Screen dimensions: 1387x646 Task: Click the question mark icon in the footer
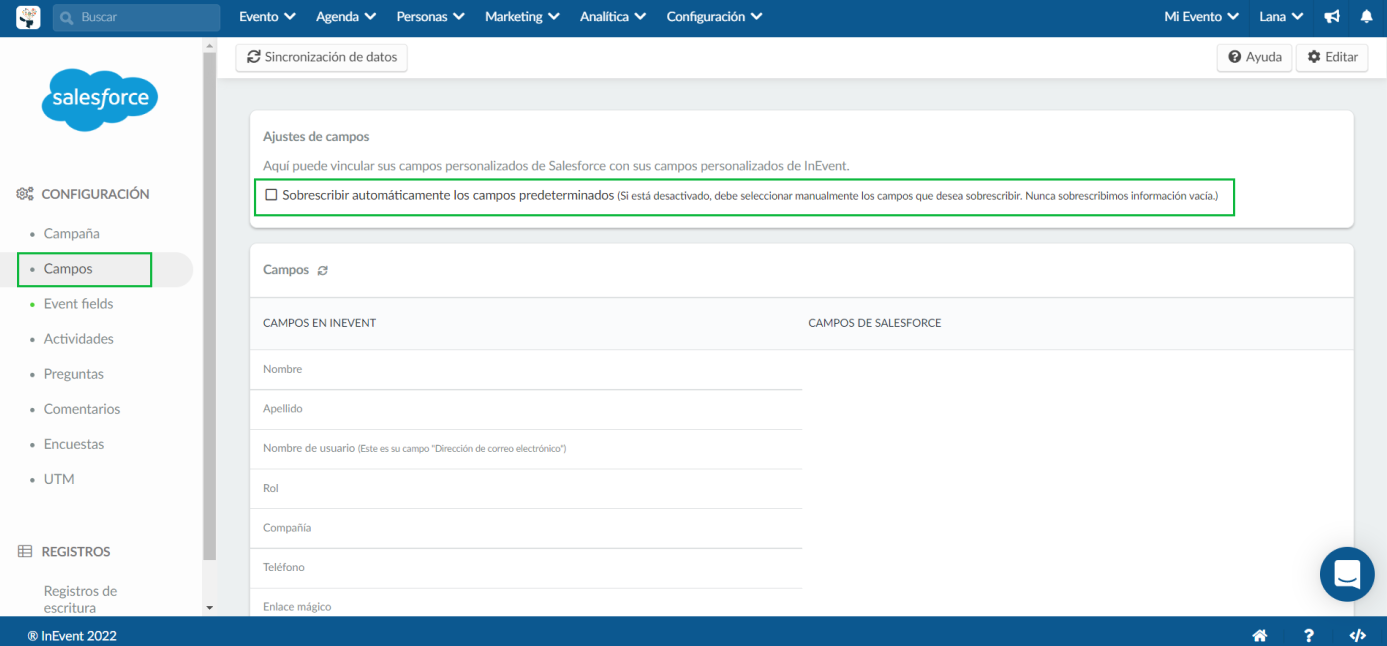pos(1309,635)
